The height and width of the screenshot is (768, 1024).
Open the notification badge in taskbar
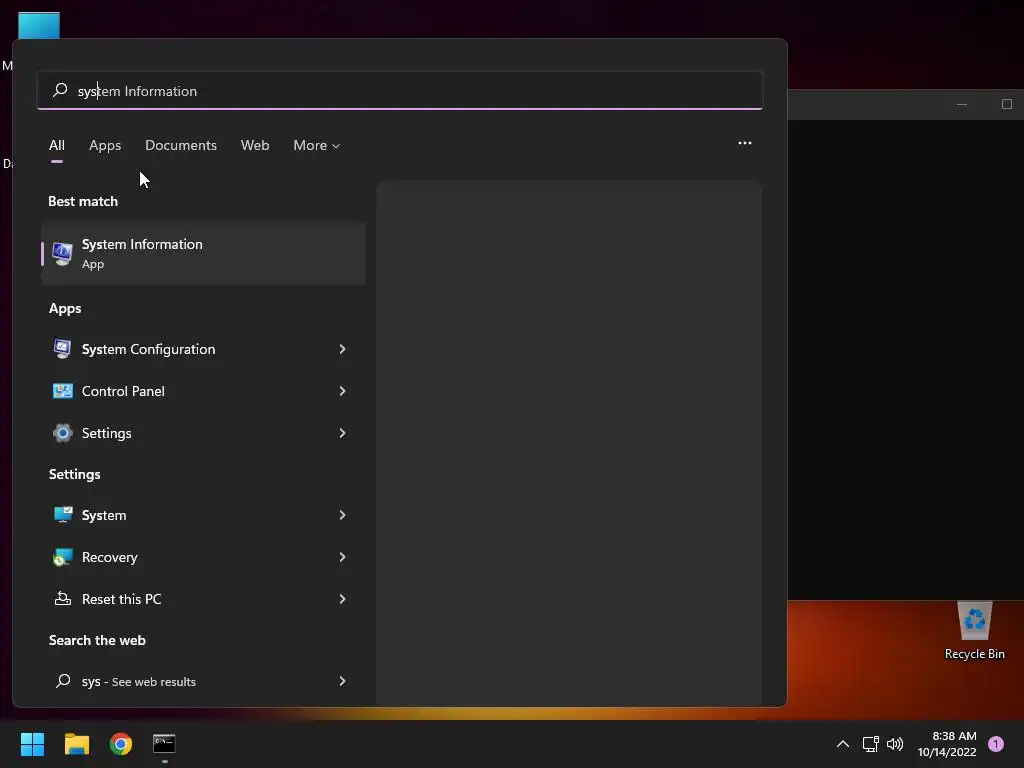996,744
